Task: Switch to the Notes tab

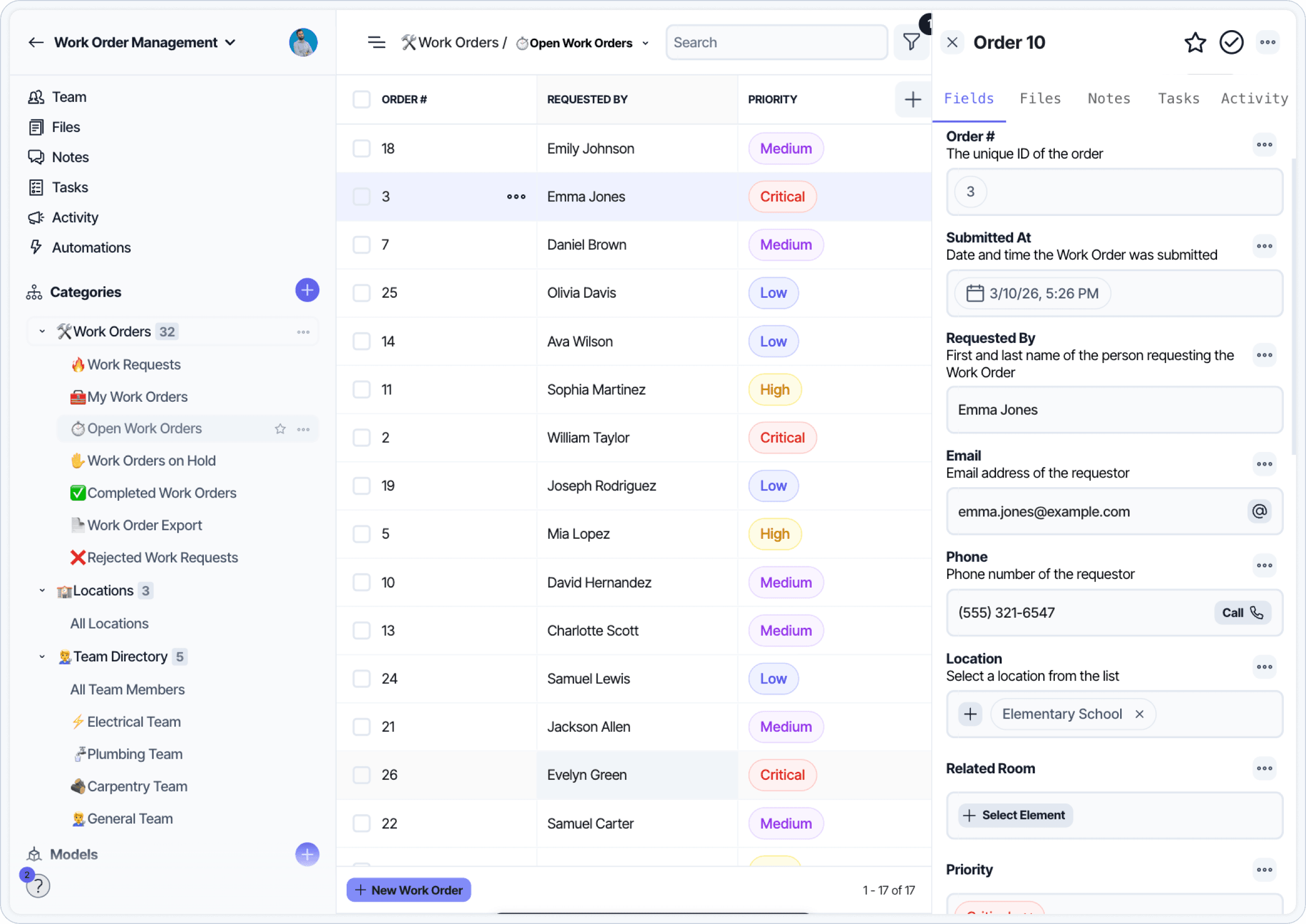Action: (x=1109, y=98)
